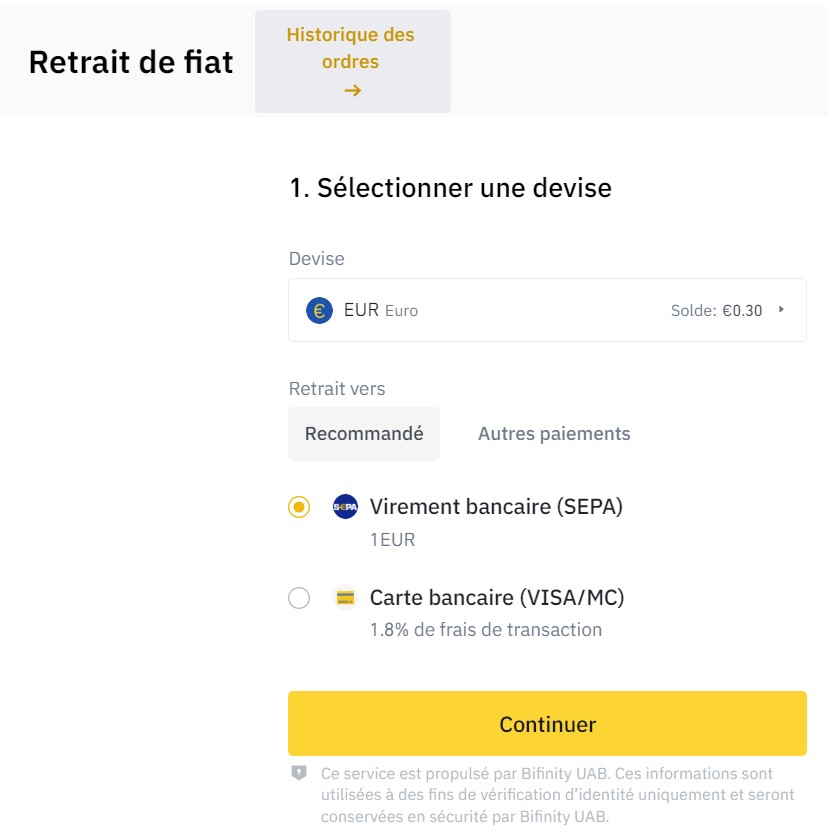Select the Recommandé tab
The image size is (828, 838).
point(363,433)
